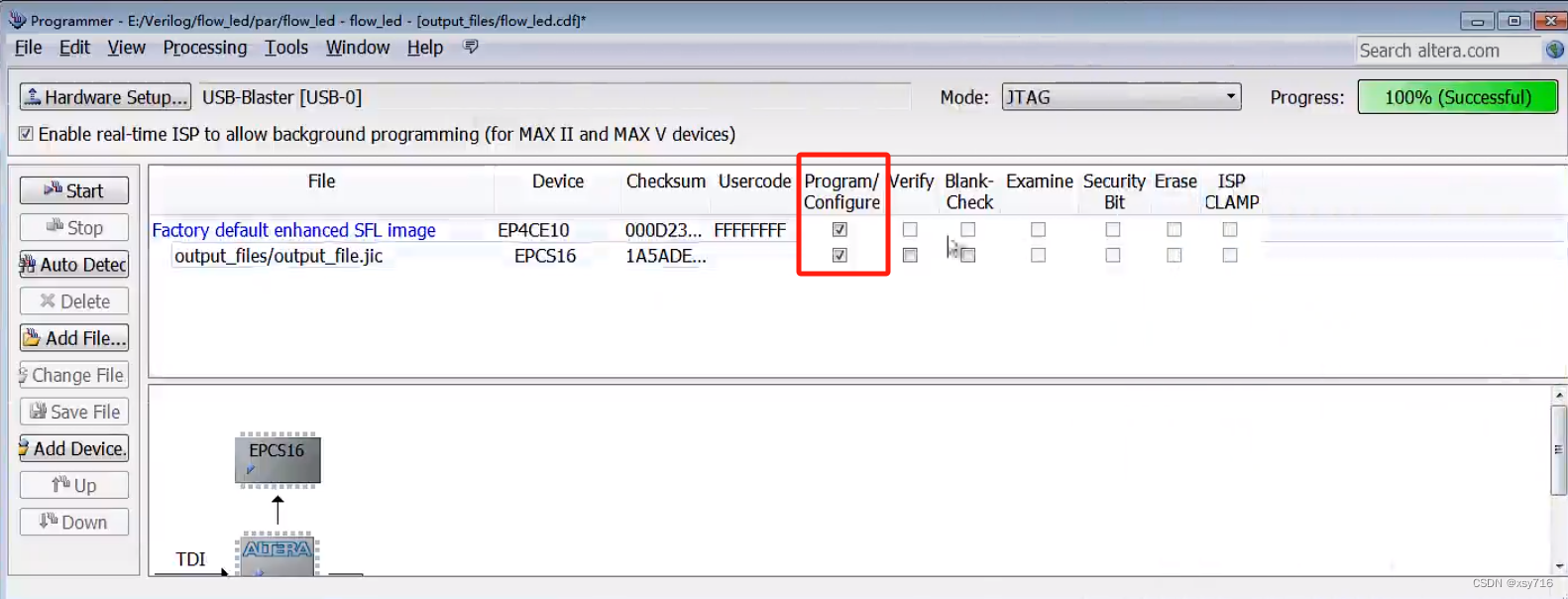Open the Window menu

pyautogui.click(x=358, y=48)
